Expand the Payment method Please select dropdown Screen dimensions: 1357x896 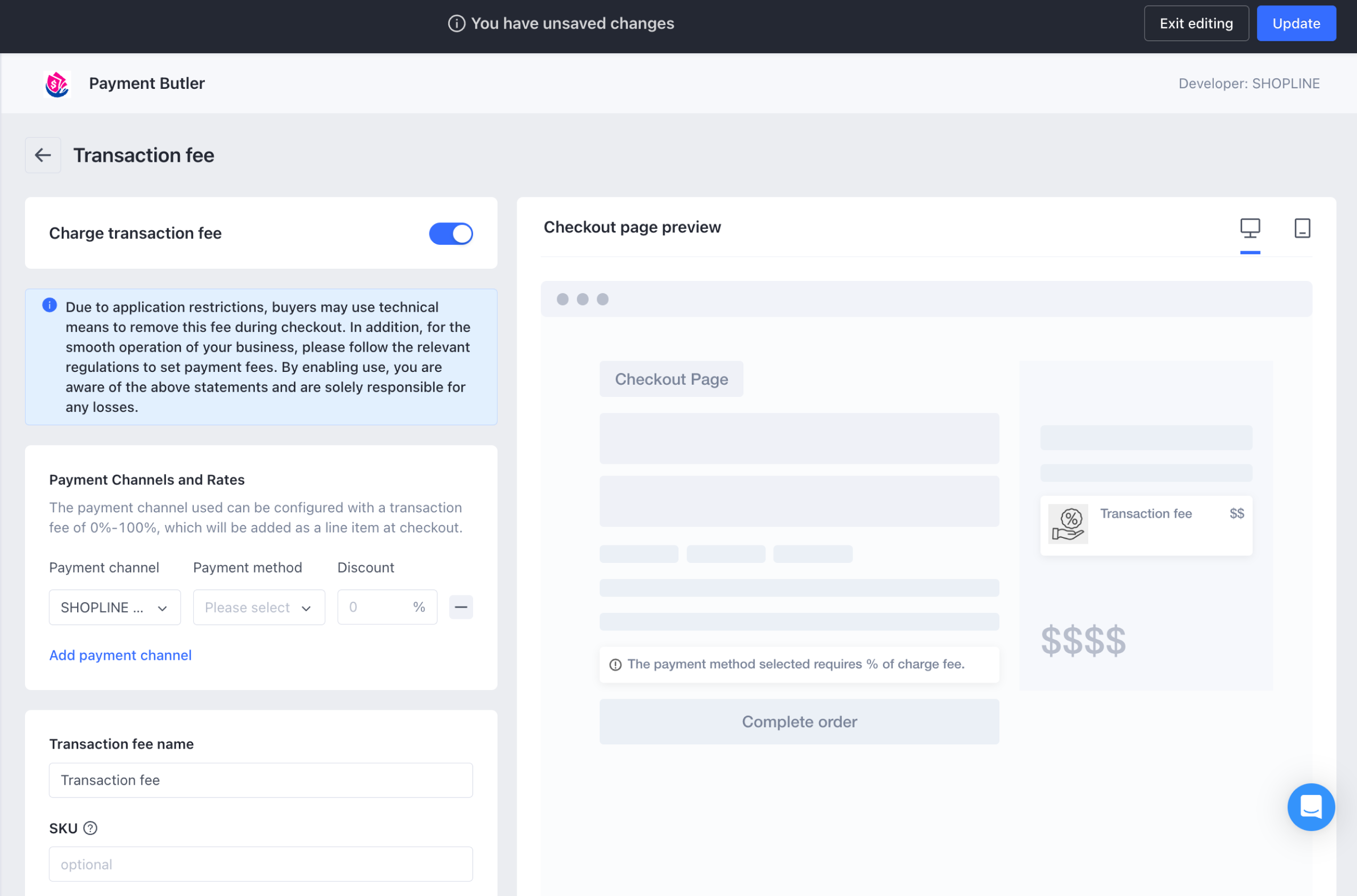(x=258, y=608)
